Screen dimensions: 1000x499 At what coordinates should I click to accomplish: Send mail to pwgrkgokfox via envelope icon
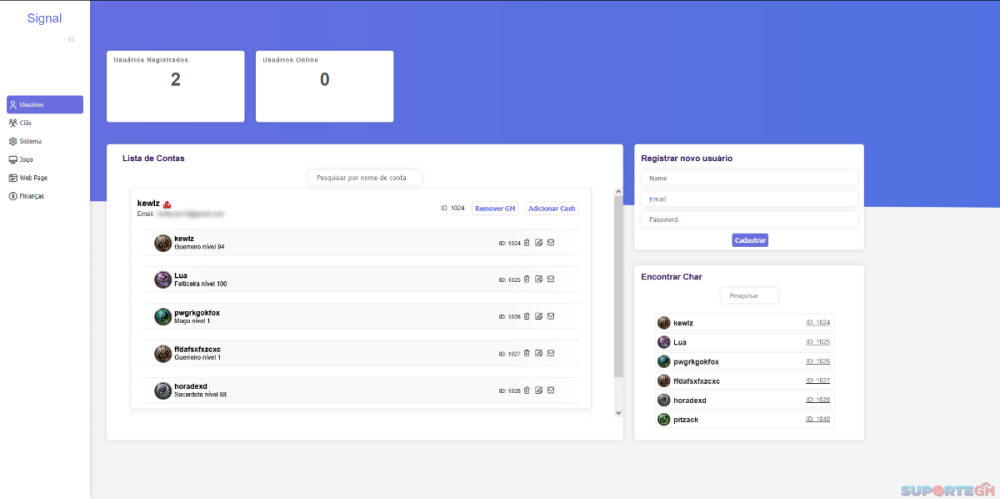[x=550, y=316]
